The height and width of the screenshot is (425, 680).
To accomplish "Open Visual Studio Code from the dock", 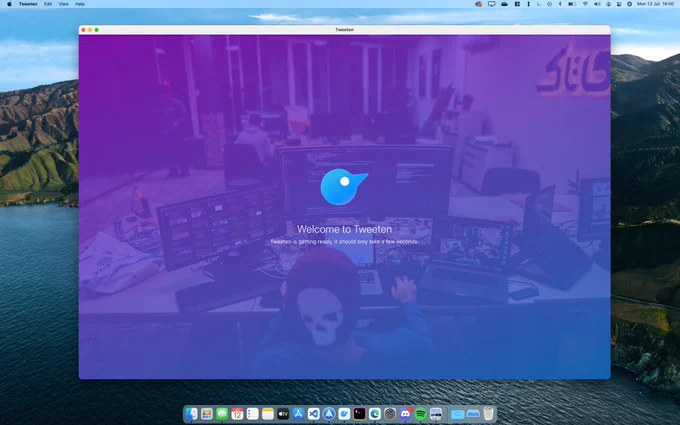I will click(314, 414).
